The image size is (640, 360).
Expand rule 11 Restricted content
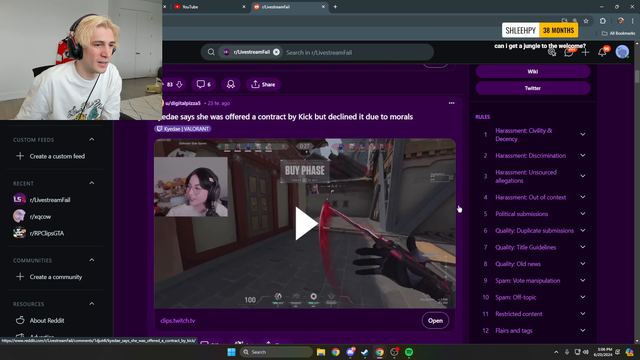click(582, 314)
